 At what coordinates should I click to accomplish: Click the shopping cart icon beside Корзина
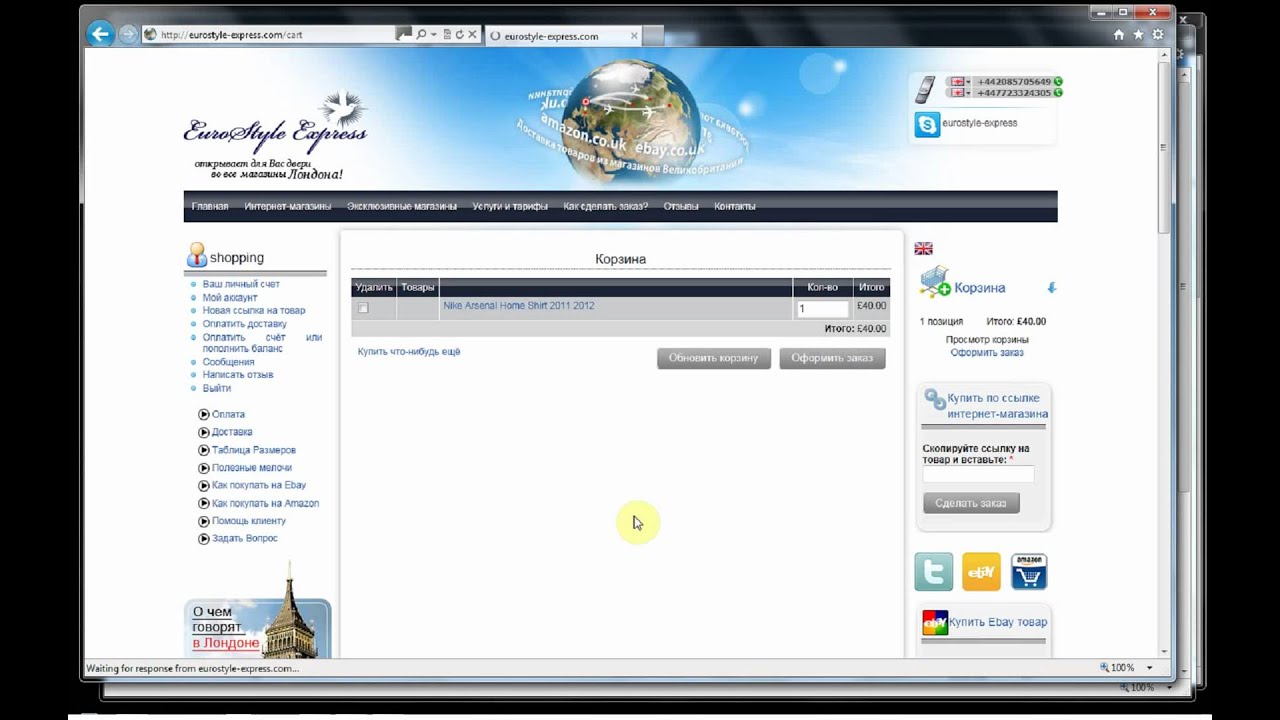(x=935, y=282)
